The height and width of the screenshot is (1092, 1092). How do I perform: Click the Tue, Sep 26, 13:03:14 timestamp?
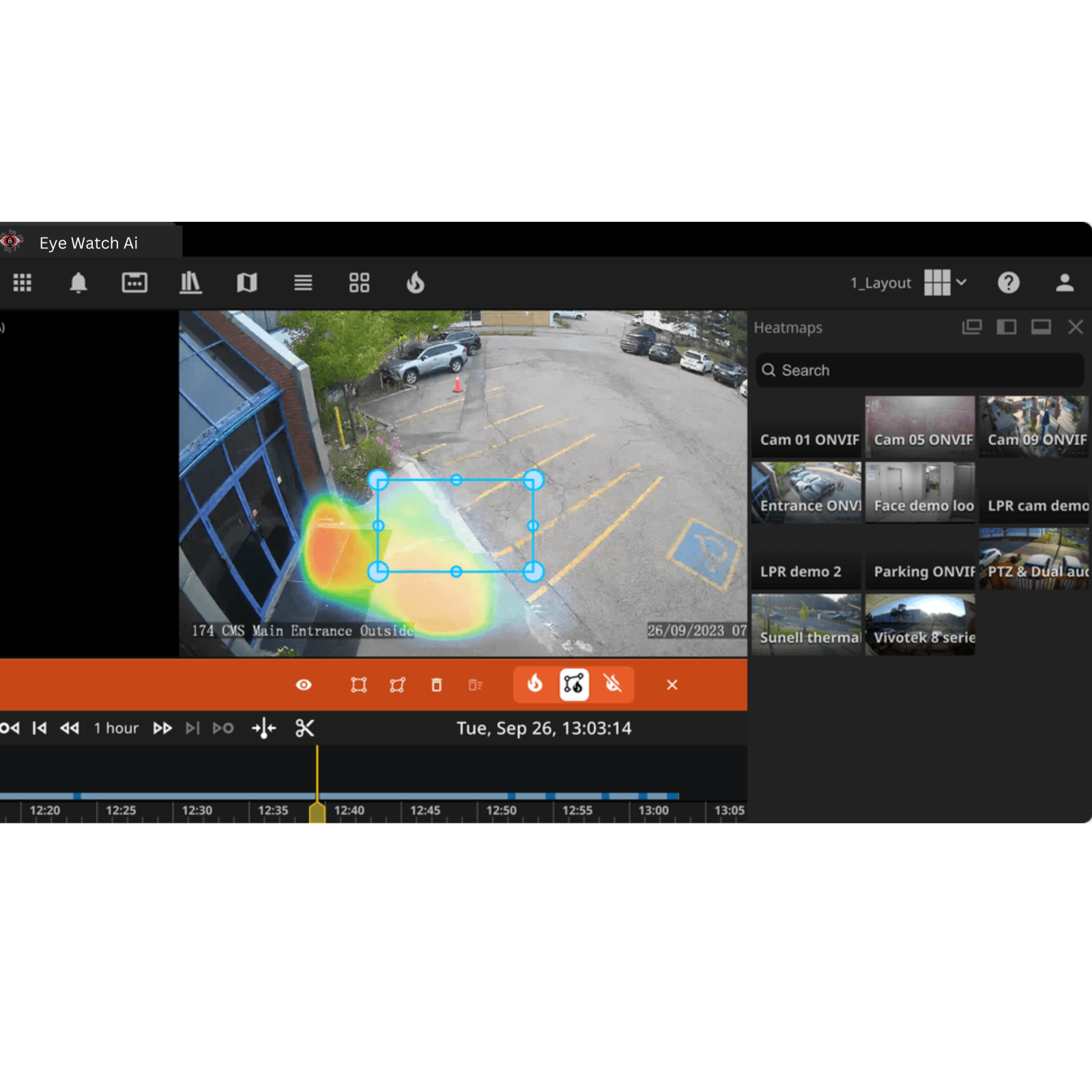544,728
